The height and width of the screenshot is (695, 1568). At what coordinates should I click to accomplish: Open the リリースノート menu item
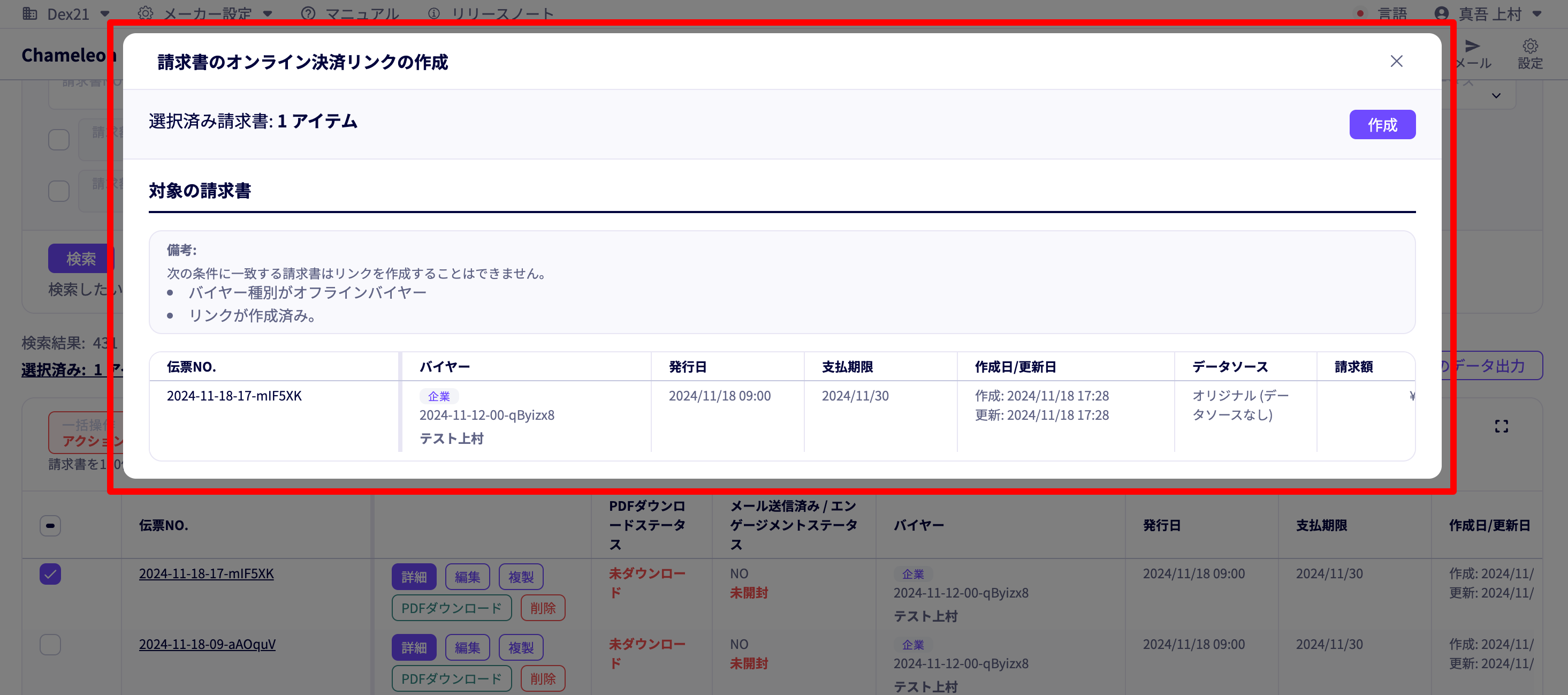492,13
